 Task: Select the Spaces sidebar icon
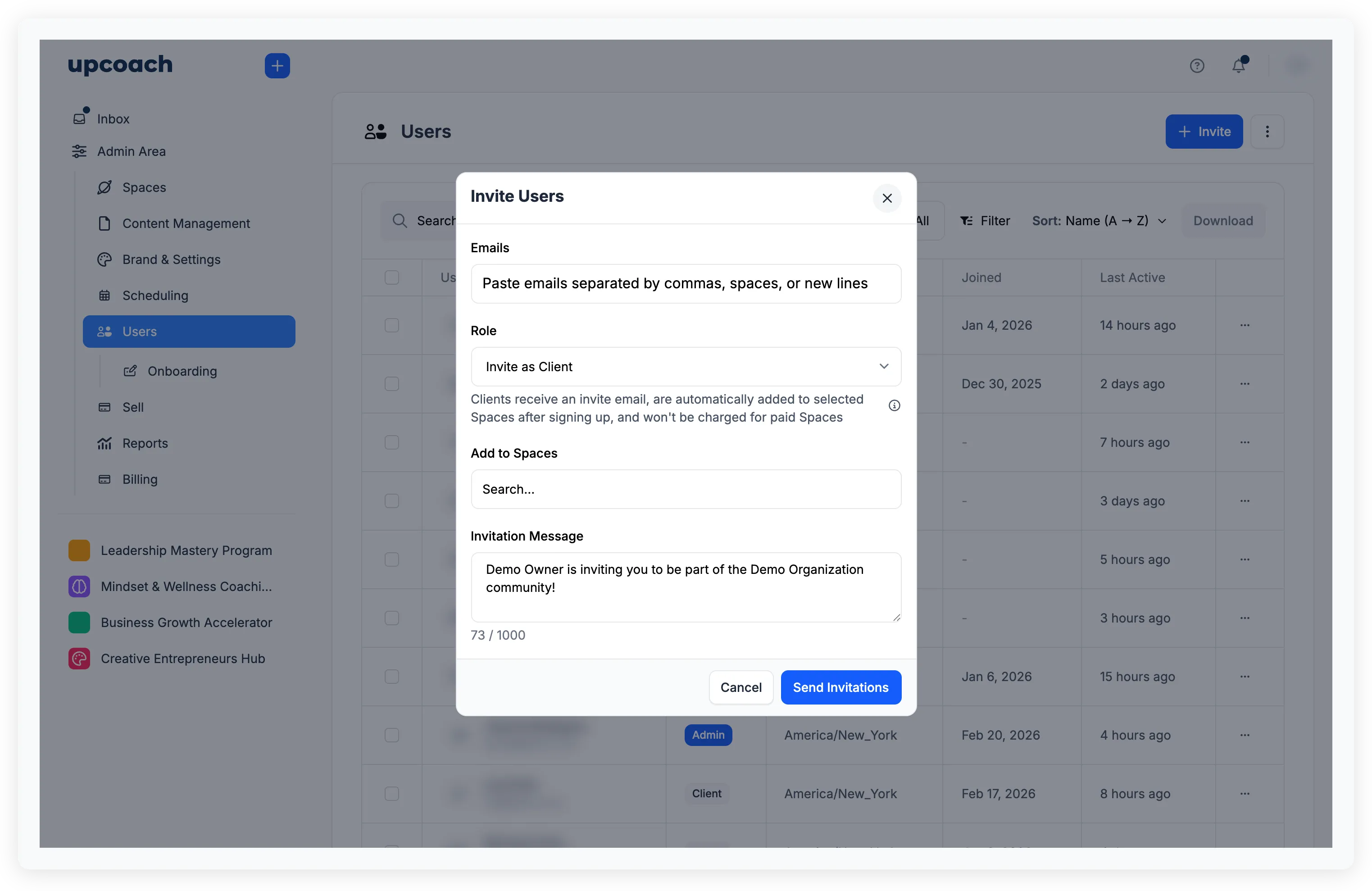coord(104,187)
